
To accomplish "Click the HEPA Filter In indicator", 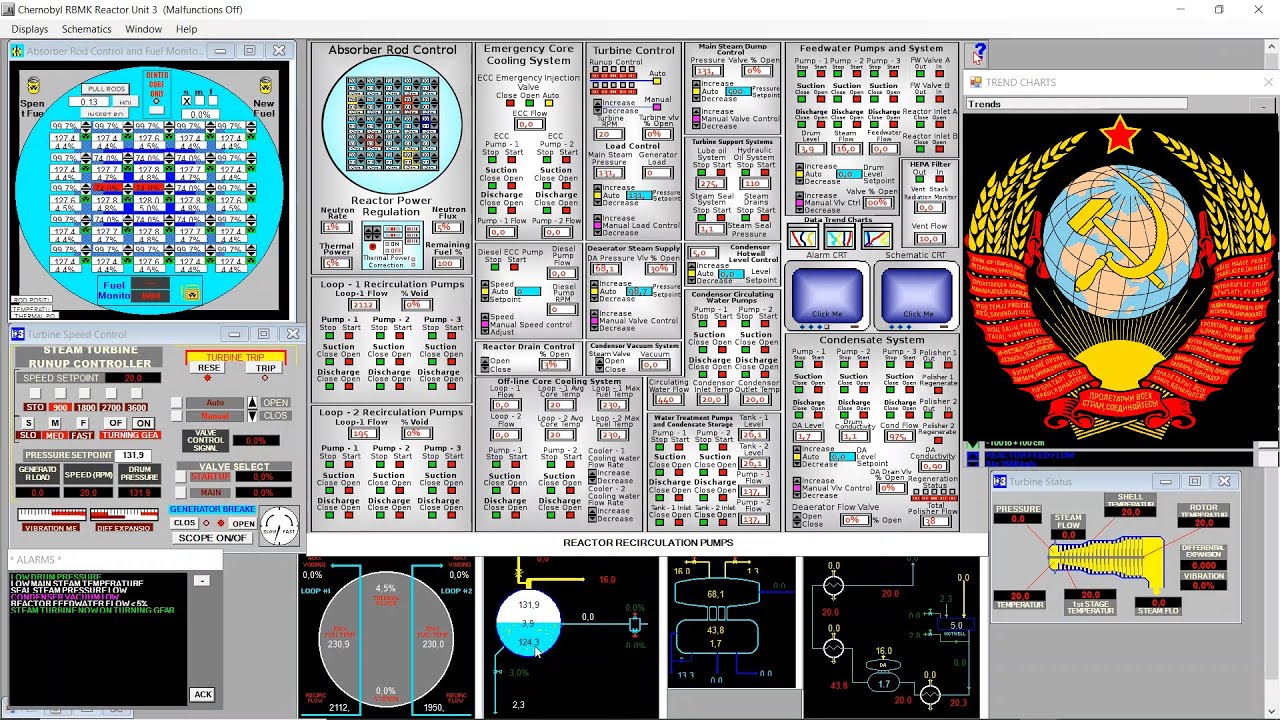I will coord(940,181).
